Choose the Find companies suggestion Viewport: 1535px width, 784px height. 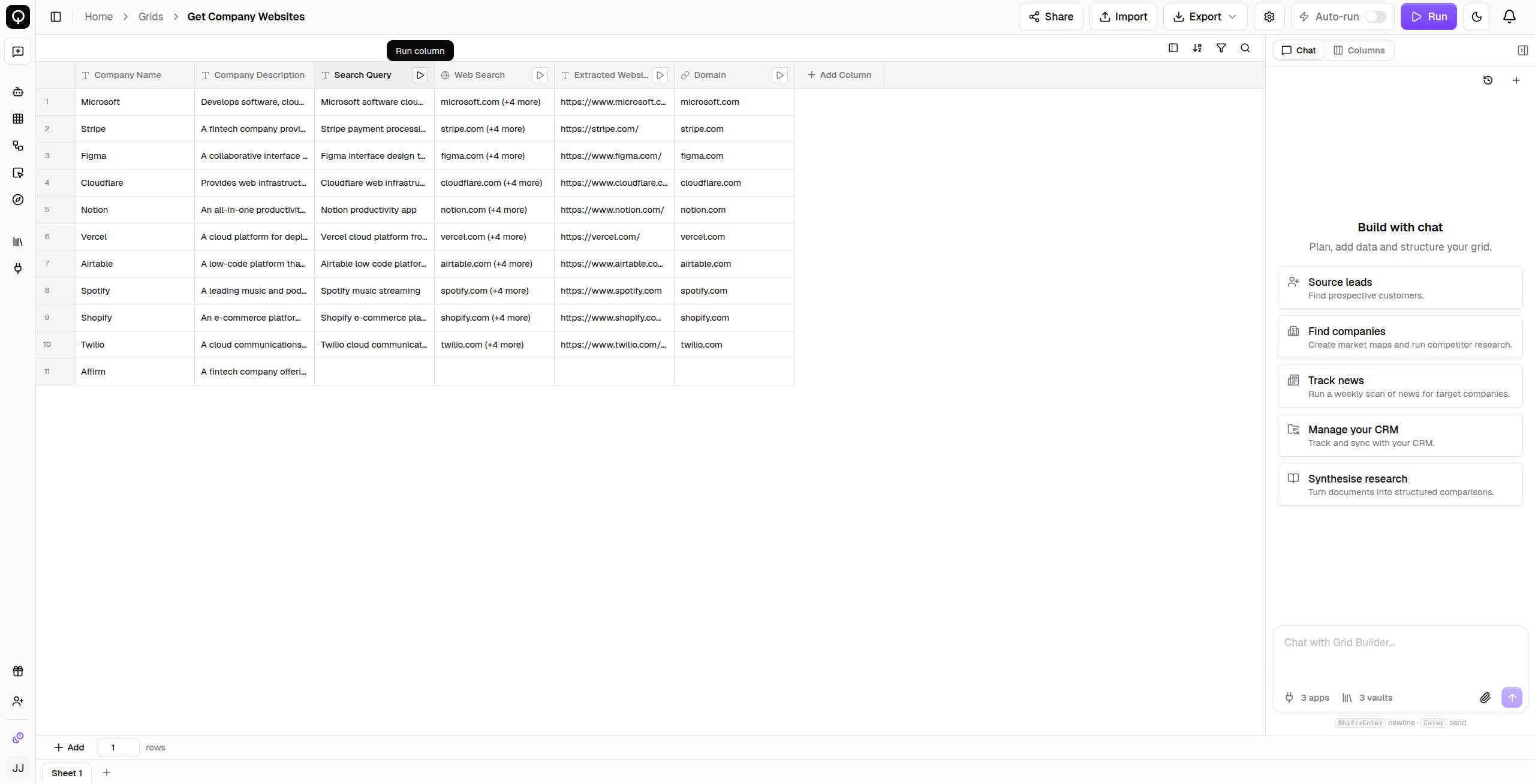point(1400,337)
